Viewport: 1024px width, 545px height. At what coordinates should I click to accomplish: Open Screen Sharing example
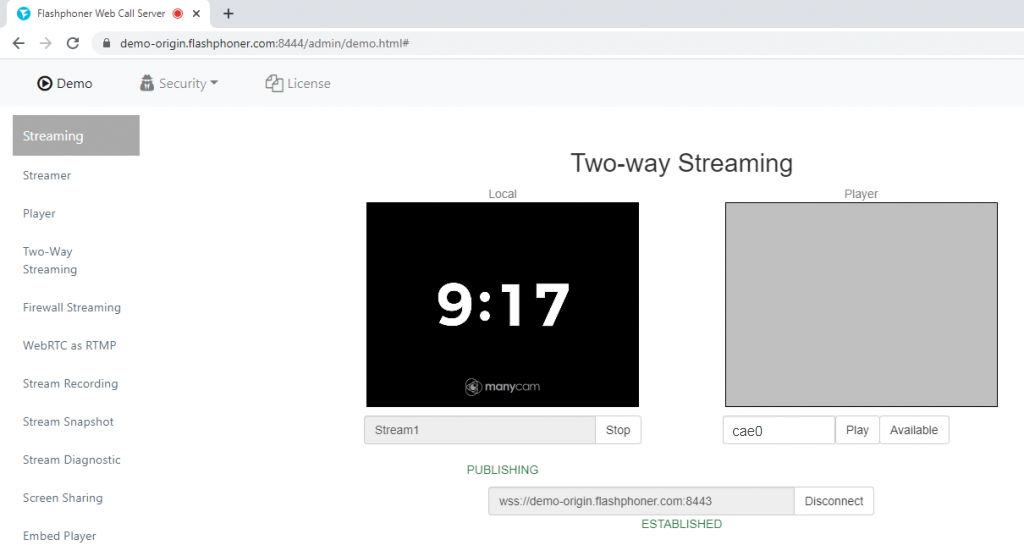[x=63, y=498]
